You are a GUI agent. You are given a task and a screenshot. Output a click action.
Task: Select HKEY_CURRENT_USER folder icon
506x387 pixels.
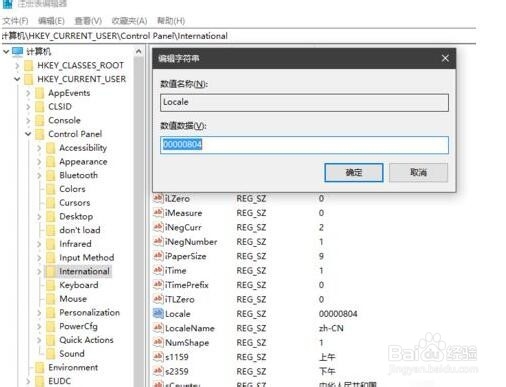(29, 79)
